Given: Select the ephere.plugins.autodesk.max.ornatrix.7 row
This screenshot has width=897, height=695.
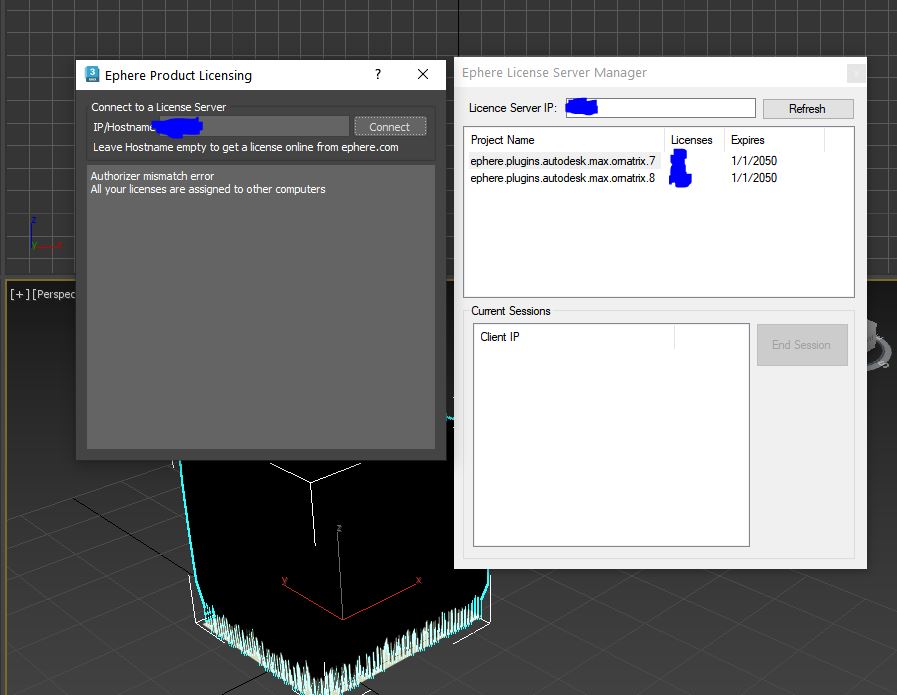Looking at the screenshot, I should click(563, 161).
